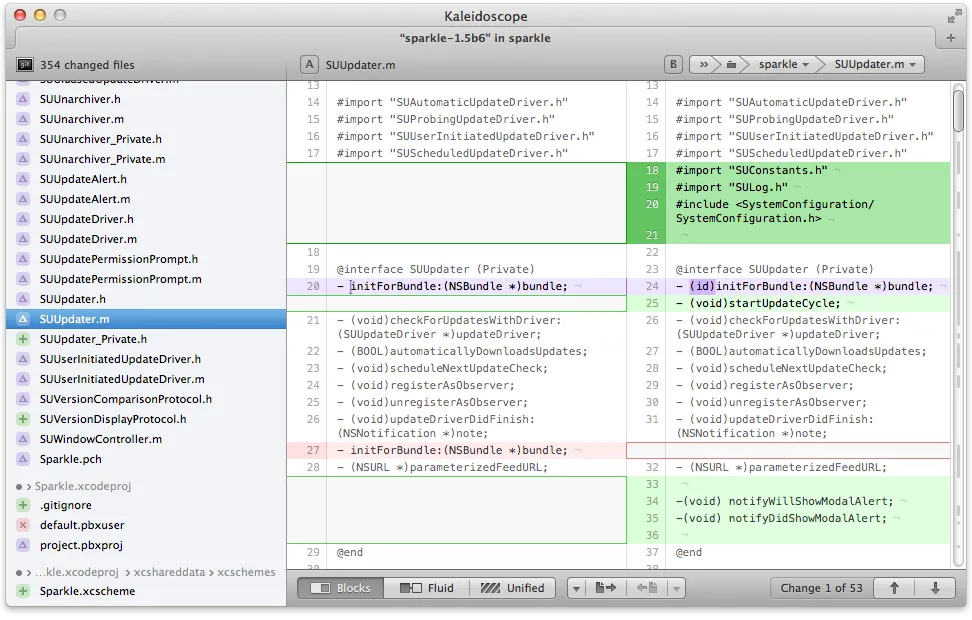Select SUWindowController.m file
Image resolution: width=972 pixels, height=620 pixels.
[x=146, y=439]
